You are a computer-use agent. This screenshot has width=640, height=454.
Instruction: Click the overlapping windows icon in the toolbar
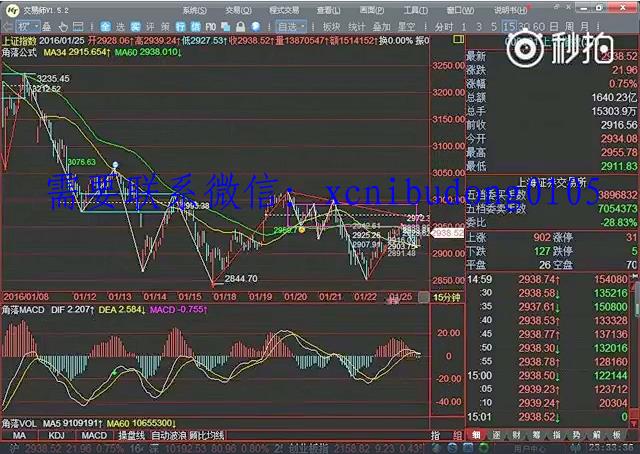coord(225,27)
